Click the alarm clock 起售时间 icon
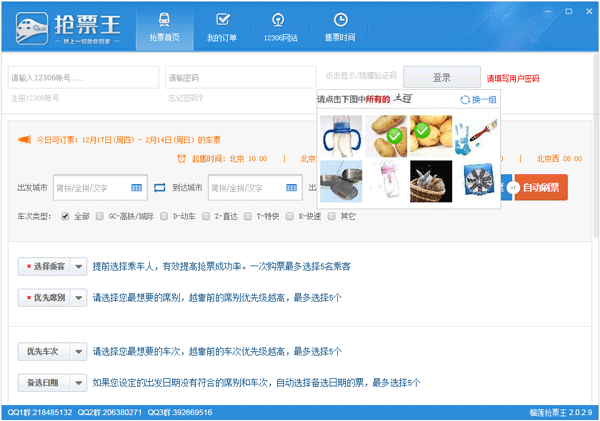This screenshot has height=421, width=600. pyautogui.click(x=181, y=158)
